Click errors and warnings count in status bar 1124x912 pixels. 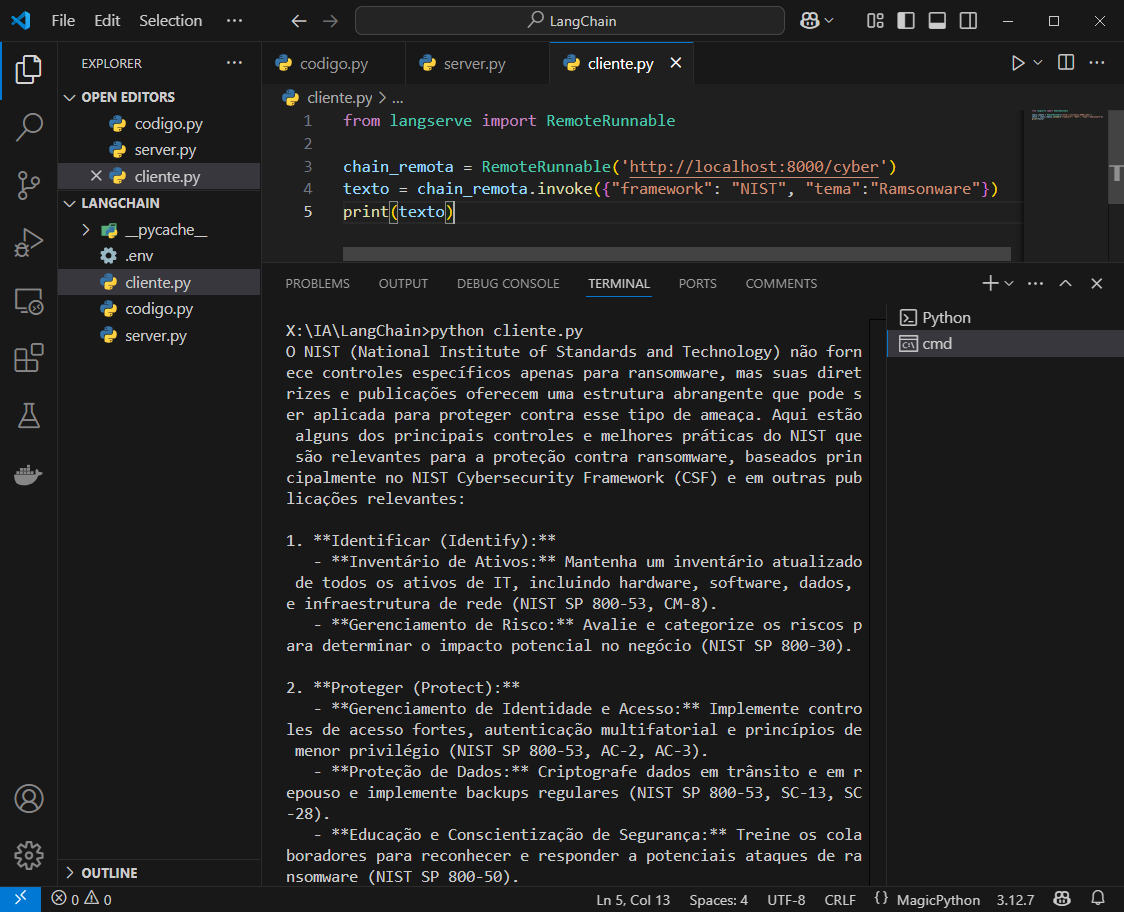tap(82, 899)
